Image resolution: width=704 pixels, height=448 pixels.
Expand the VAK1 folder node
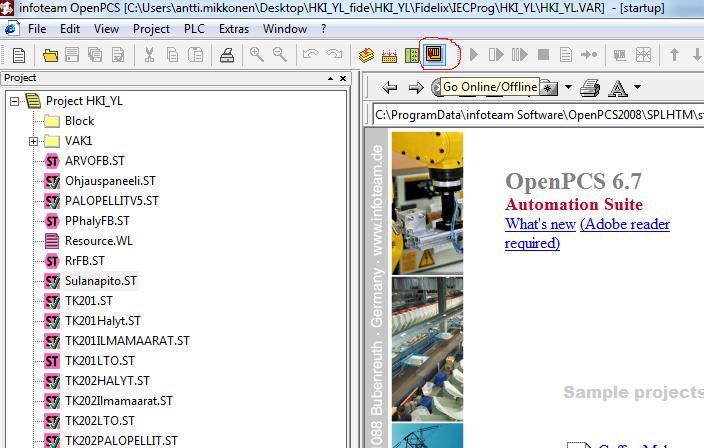point(33,141)
